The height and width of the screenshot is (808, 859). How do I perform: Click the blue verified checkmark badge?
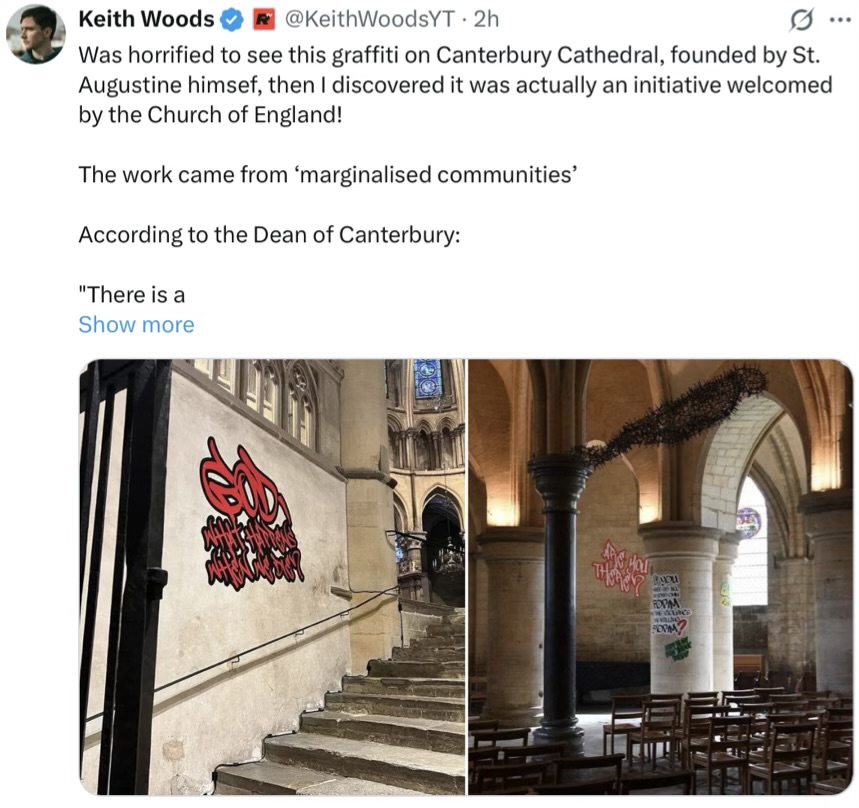pos(232,19)
